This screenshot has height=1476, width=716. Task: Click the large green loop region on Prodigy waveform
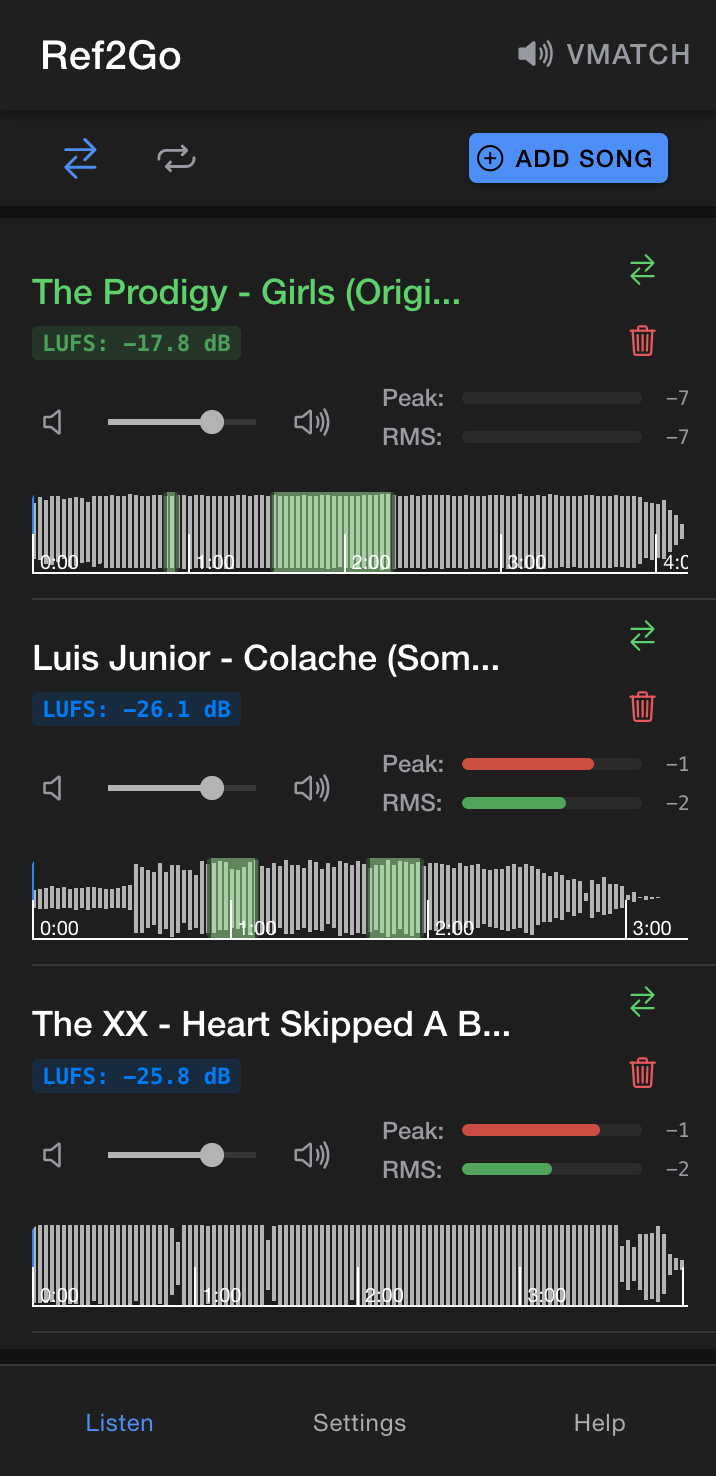[332, 530]
